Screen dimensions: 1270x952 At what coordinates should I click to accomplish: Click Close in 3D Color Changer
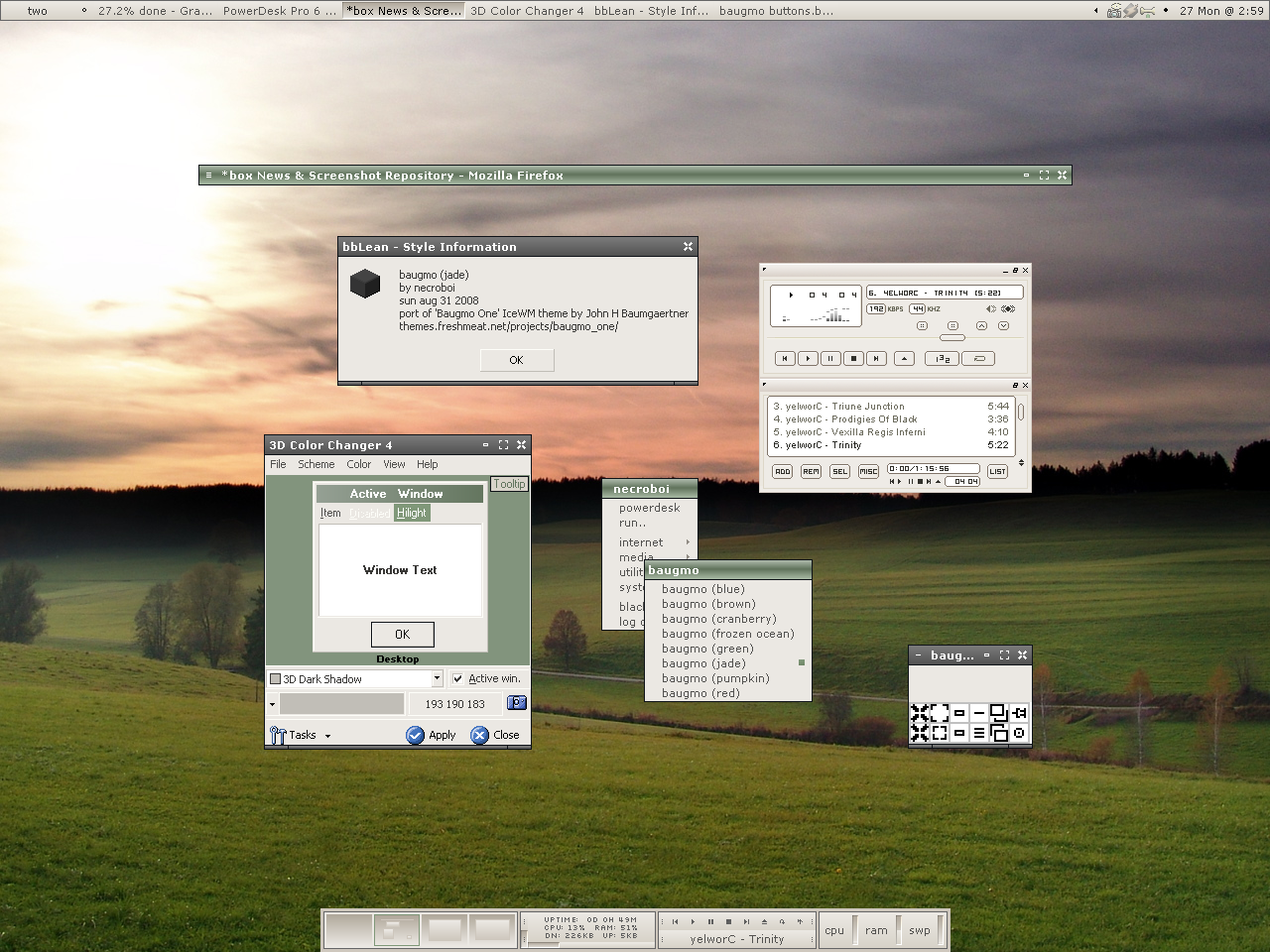[495, 735]
